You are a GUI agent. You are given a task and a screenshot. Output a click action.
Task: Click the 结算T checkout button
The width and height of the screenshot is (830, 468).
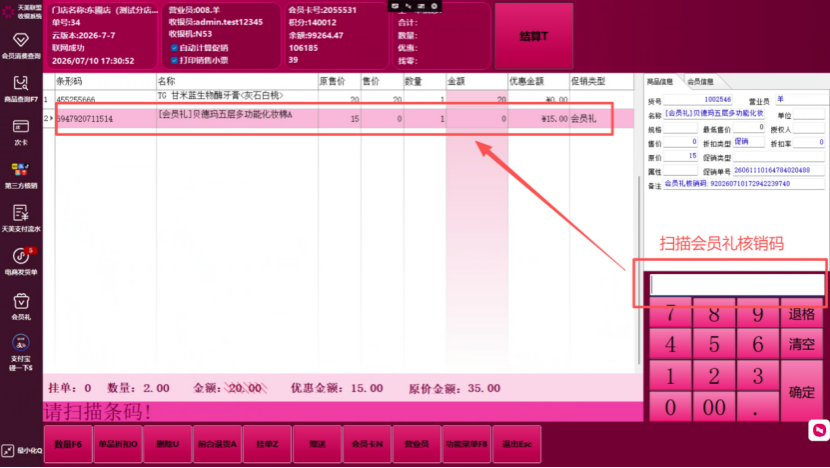tap(534, 36)
